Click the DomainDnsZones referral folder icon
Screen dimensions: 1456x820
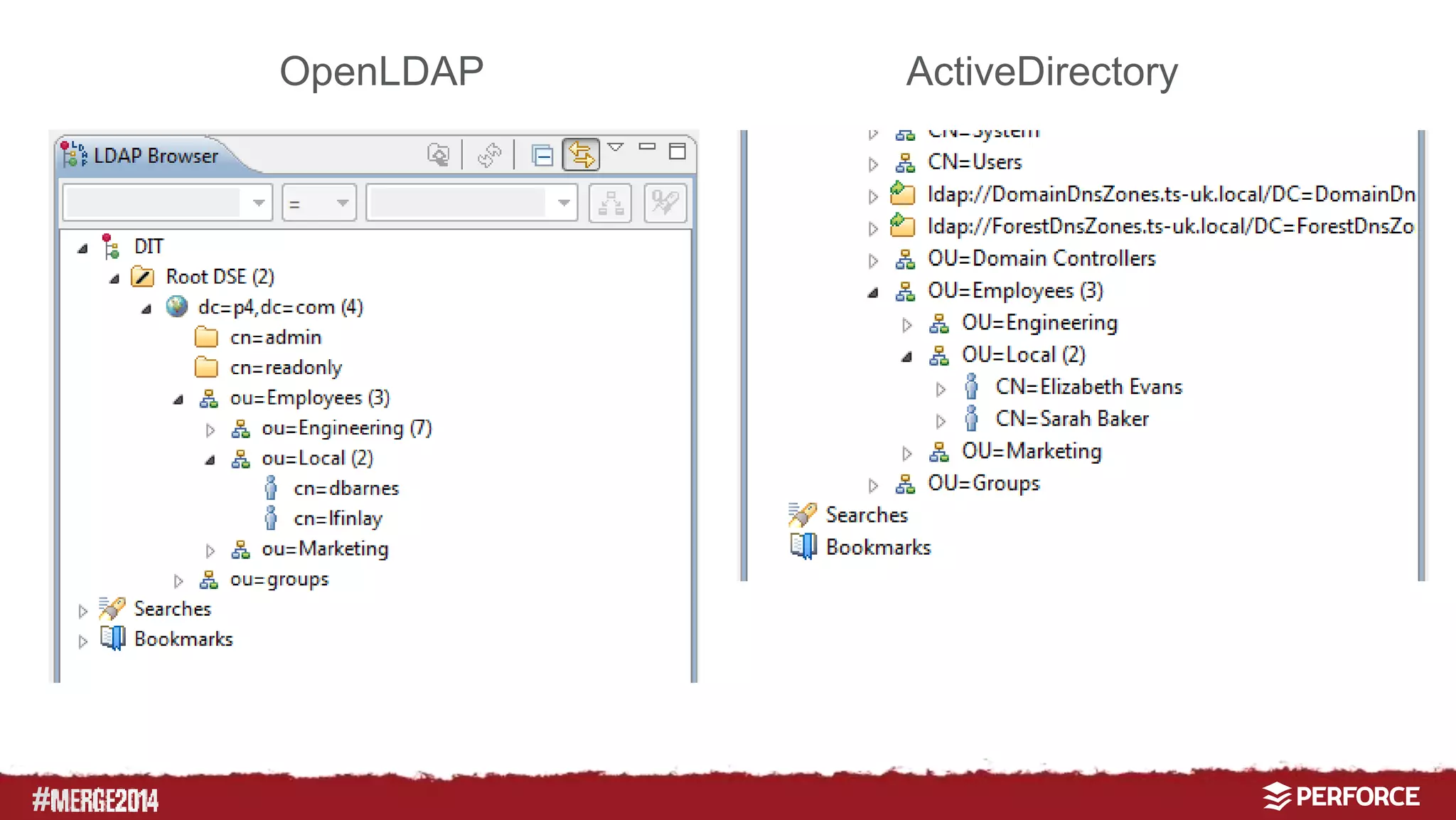[902, 192]
